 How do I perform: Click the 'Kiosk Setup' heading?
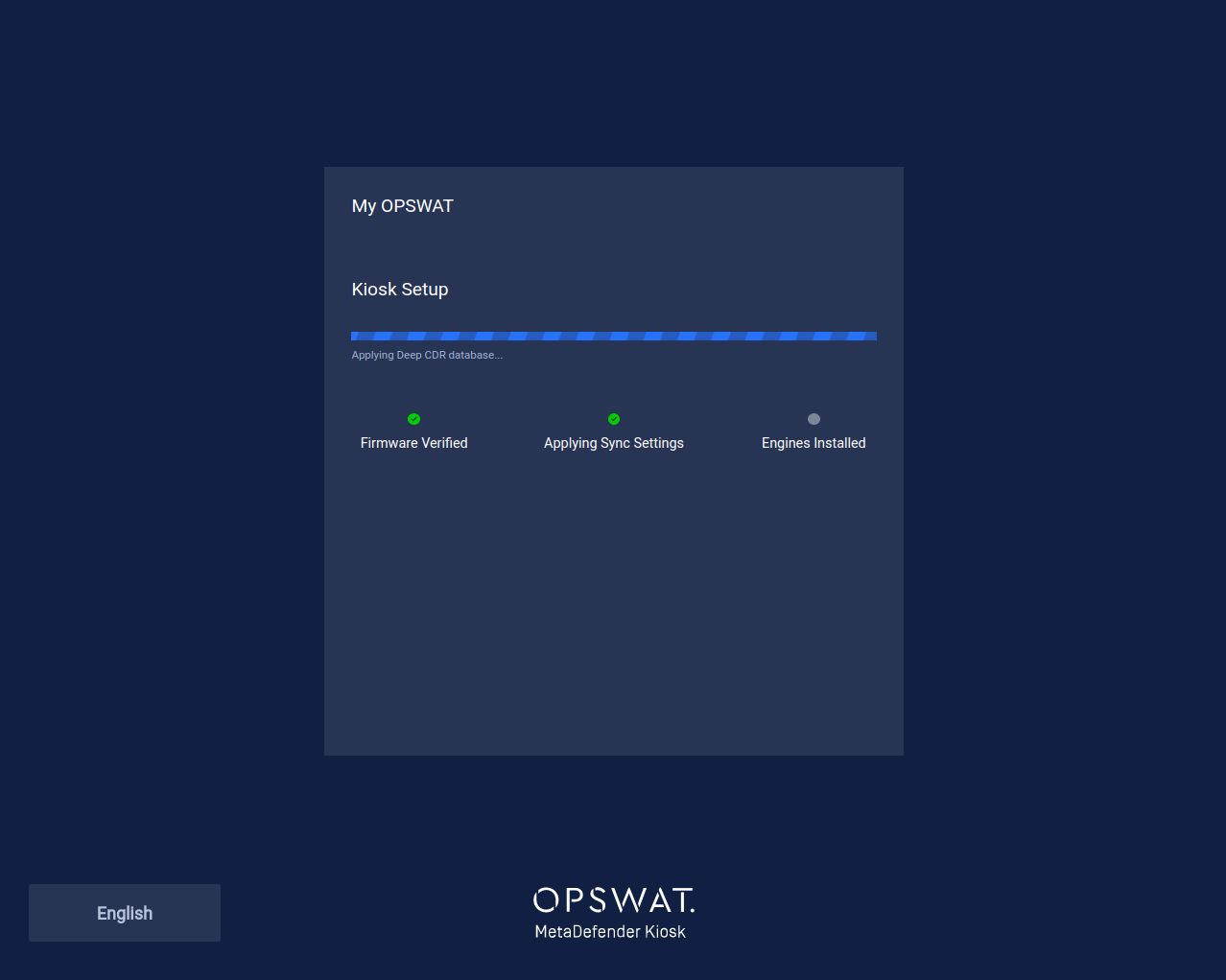pos(400,290)
